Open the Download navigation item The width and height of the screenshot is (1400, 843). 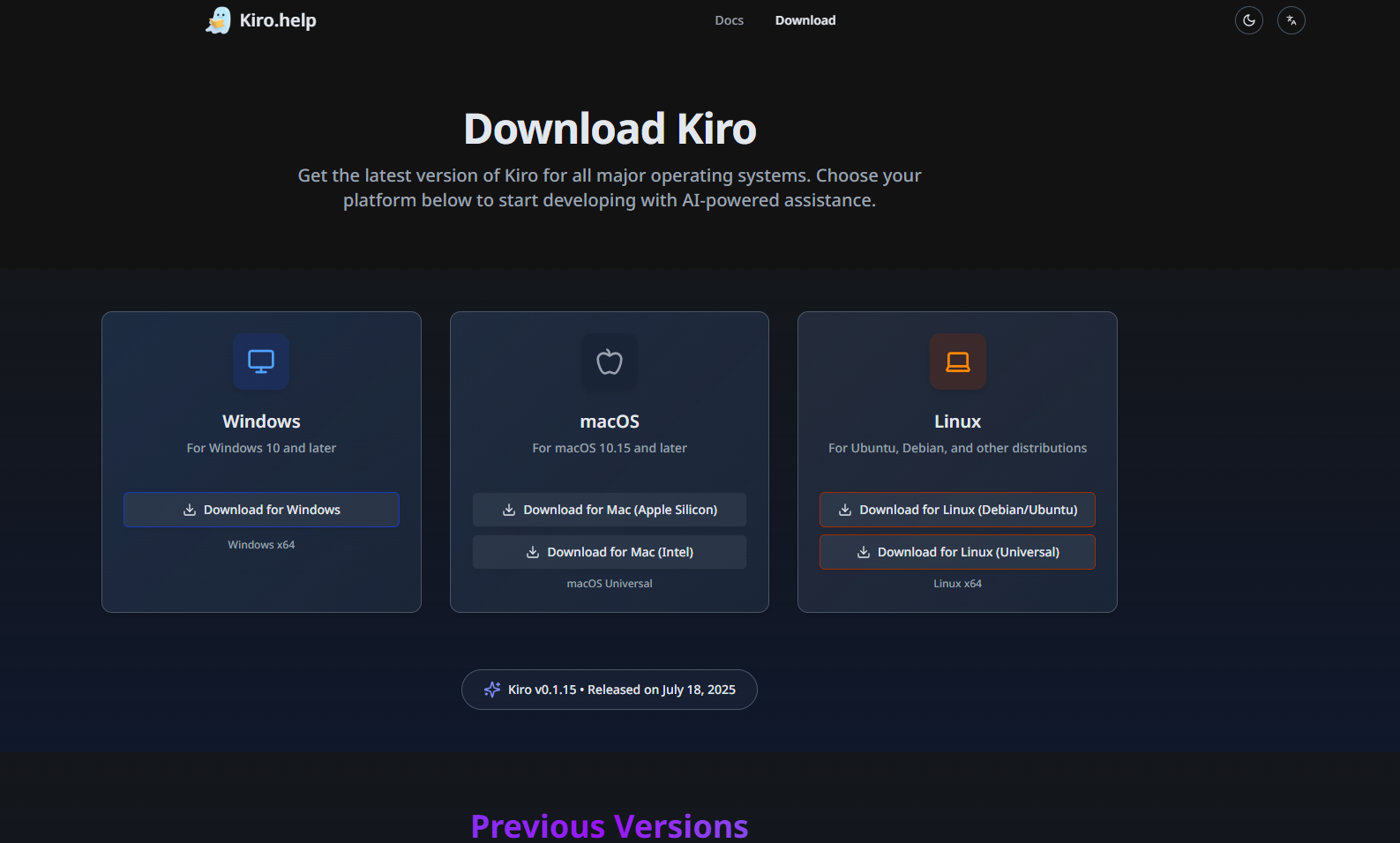805,20
